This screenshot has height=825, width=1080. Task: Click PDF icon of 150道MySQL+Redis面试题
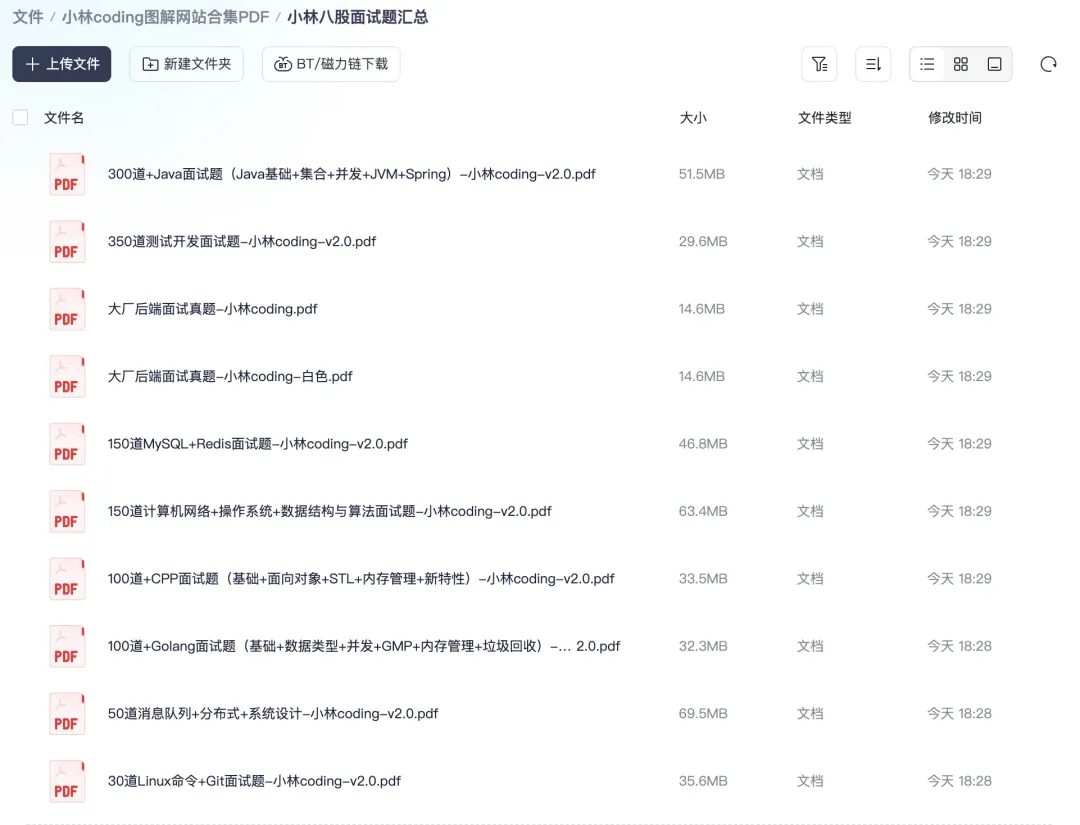(x=67, y=444)
